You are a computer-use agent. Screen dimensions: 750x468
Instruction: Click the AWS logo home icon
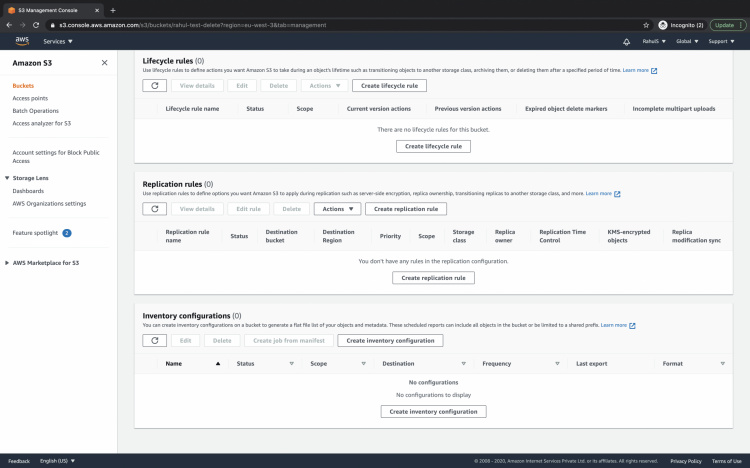pos(23,41)
